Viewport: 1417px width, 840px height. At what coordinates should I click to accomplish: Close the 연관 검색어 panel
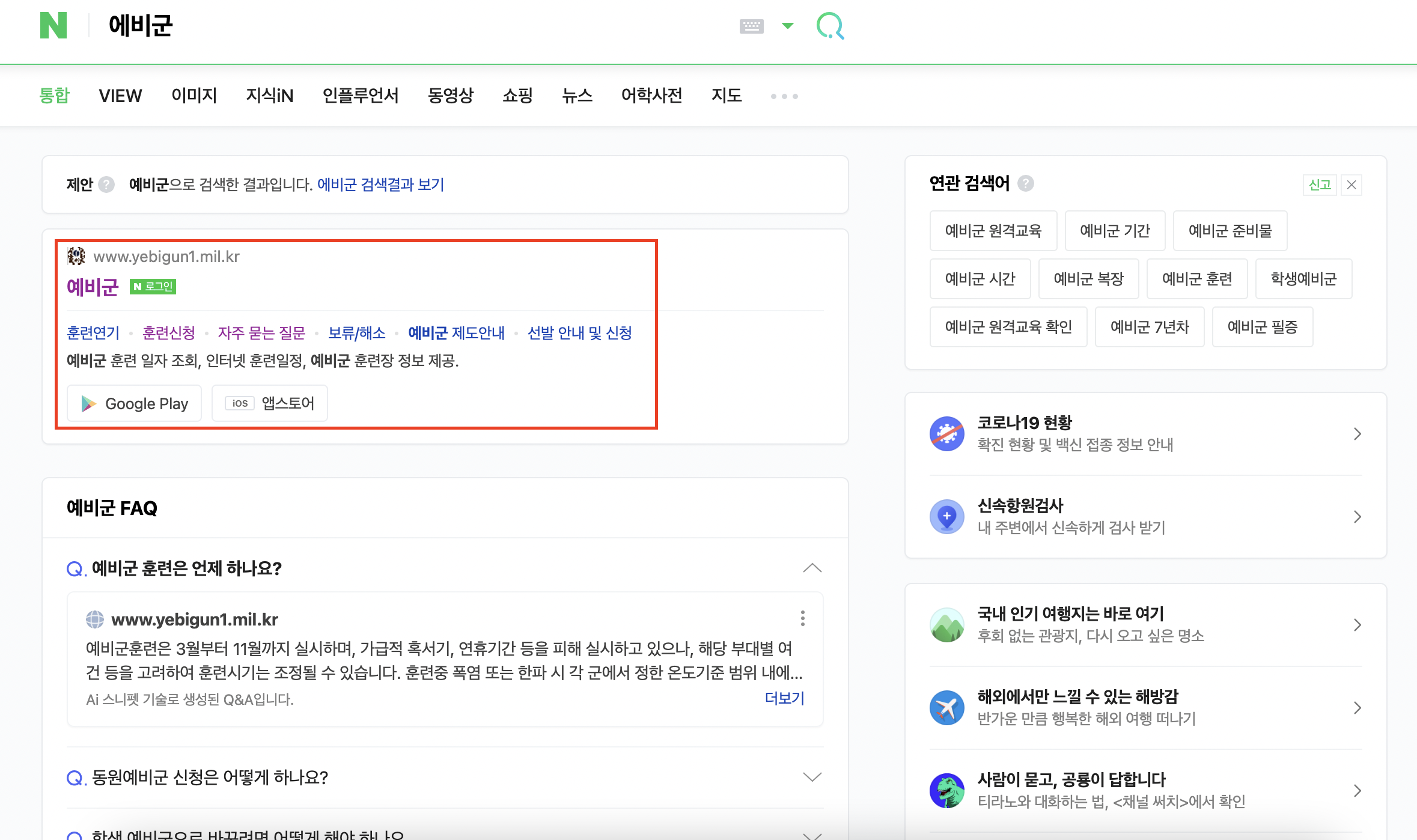click(1351, 184)
